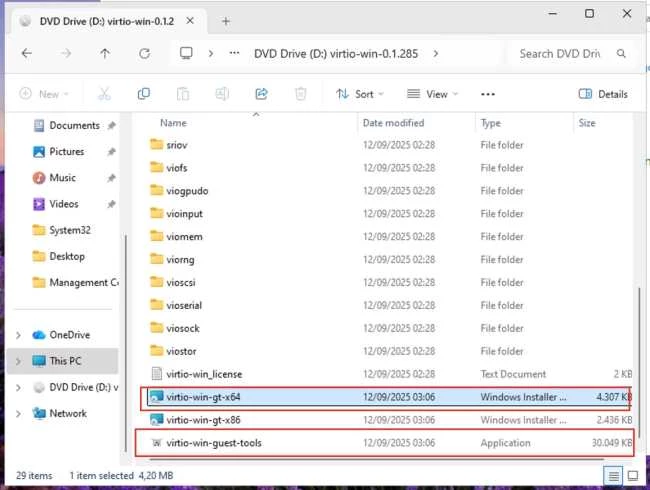This screenshot has width=650, height=490.
Task: Expand chevron after monitor icon in address bar
Action: [x=211, y=53]
